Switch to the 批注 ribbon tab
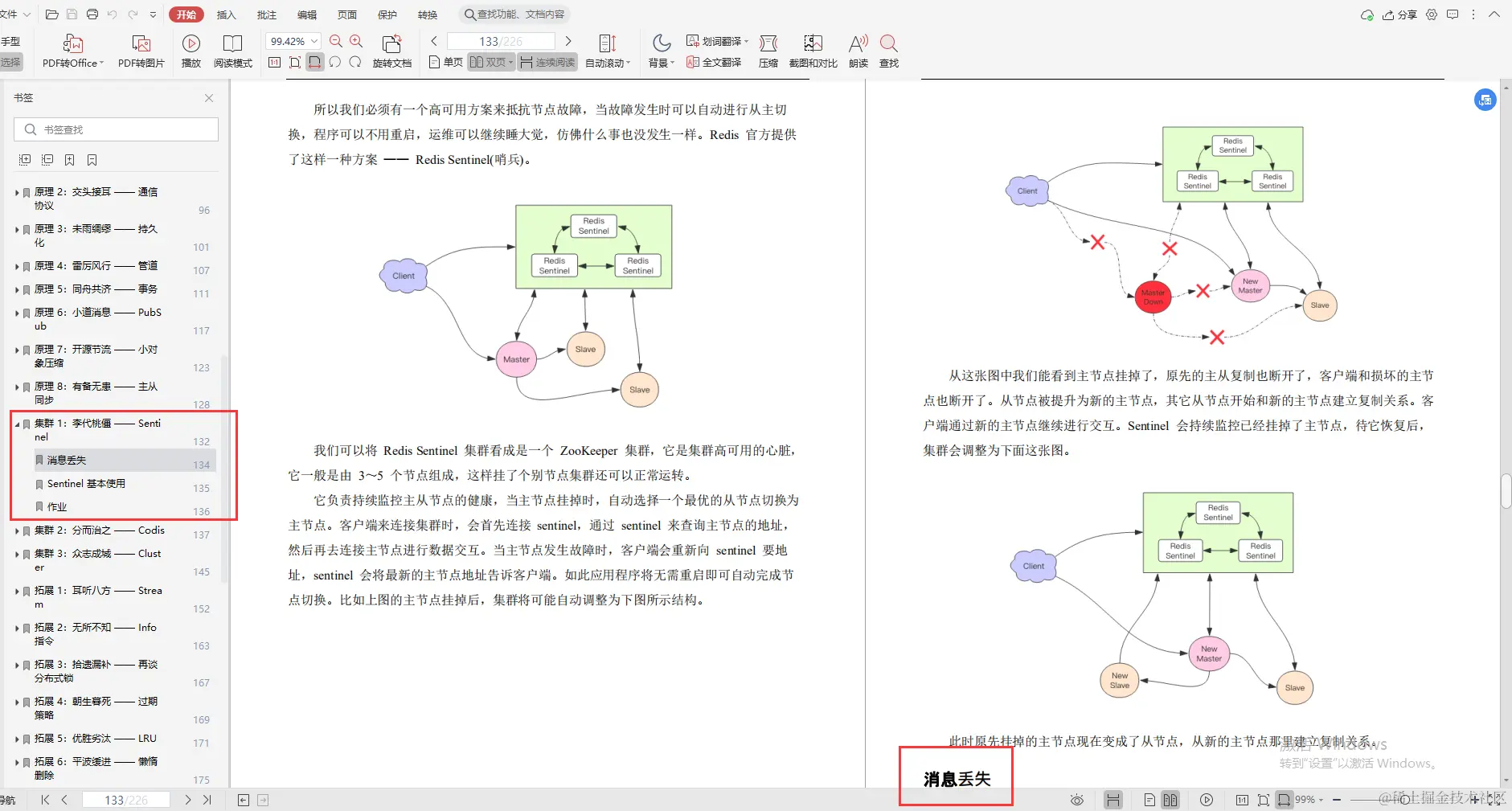 pyautogui.click(x=268, y=14)
